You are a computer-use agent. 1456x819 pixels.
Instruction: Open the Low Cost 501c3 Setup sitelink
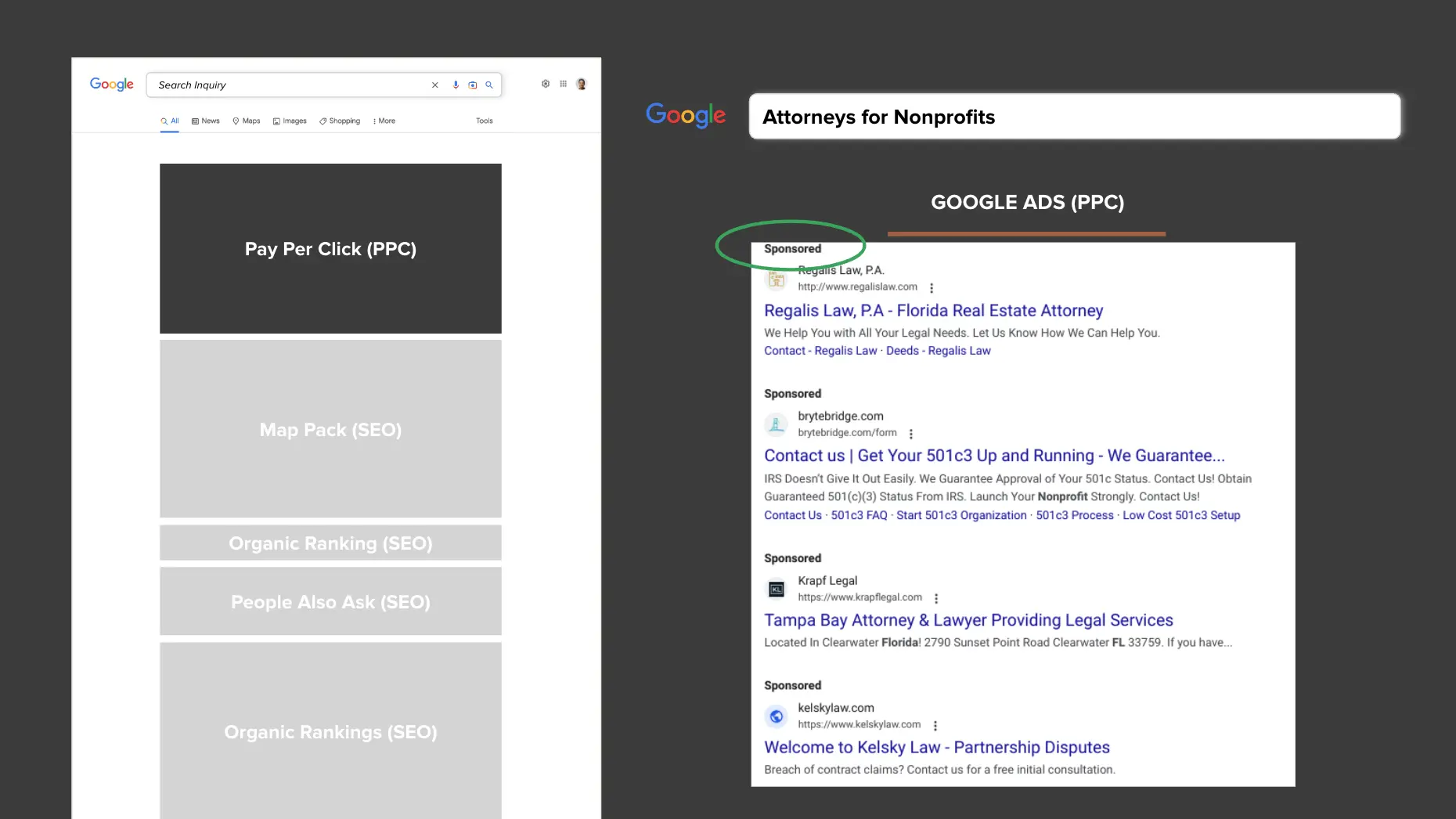1181,515
